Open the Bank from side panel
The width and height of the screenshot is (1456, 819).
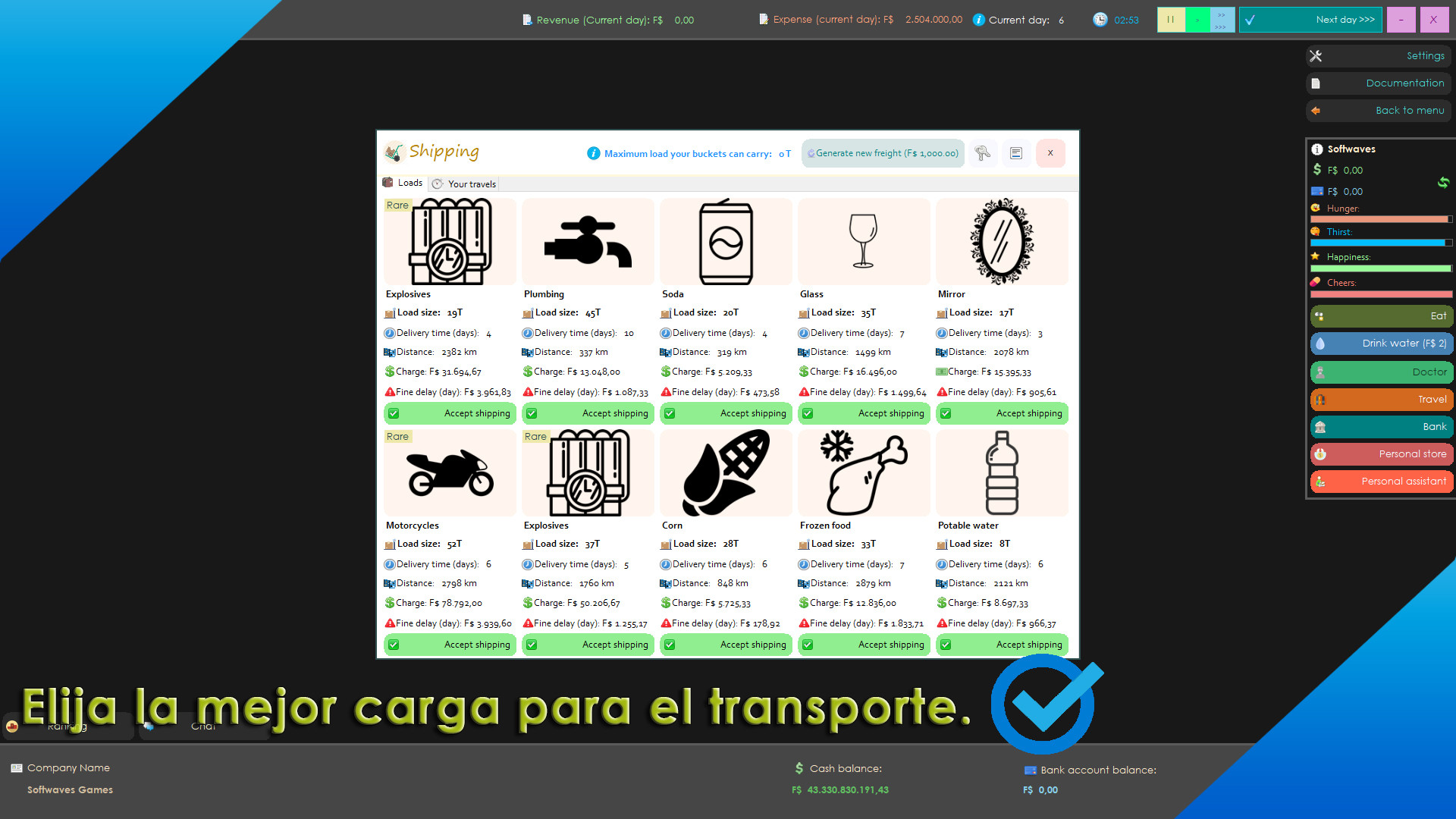tap(1381, 427)
